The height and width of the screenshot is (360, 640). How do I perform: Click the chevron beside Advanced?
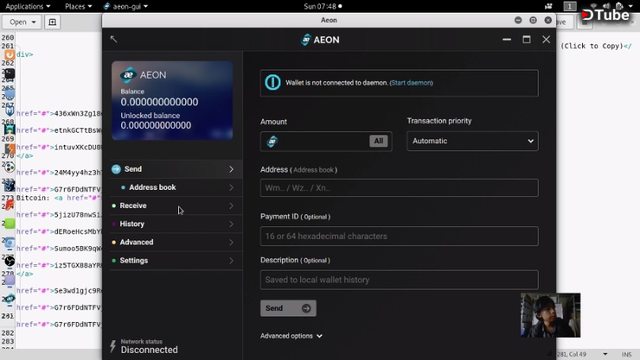[231, 242]
